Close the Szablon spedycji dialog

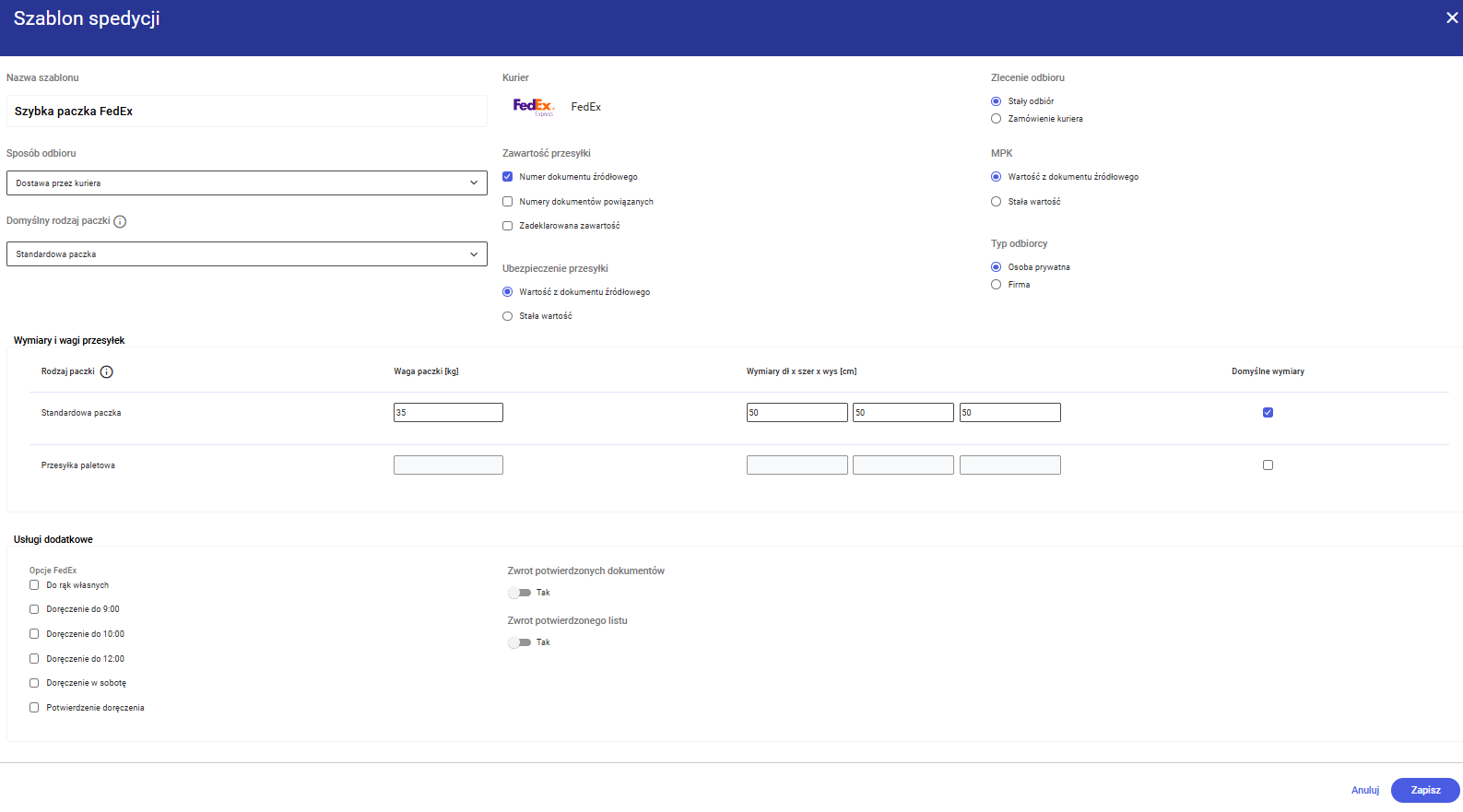[1452, 18]
